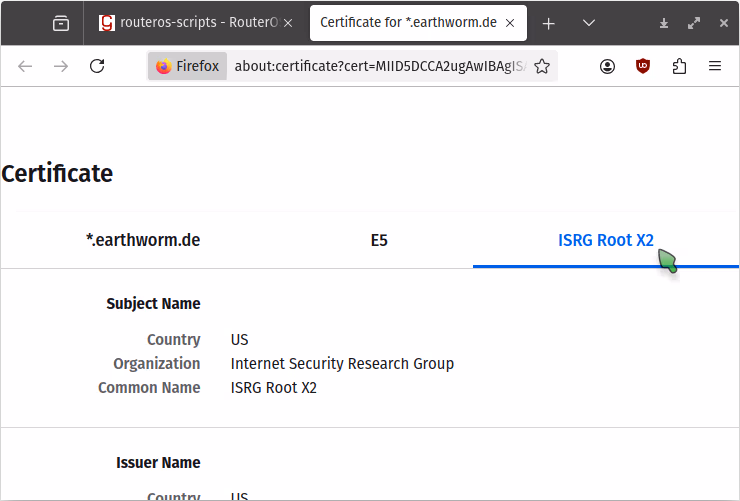Screen dimensions: 740x501
Task: Reload the current page
Action: pyautogui.click(x=97, y=66)
